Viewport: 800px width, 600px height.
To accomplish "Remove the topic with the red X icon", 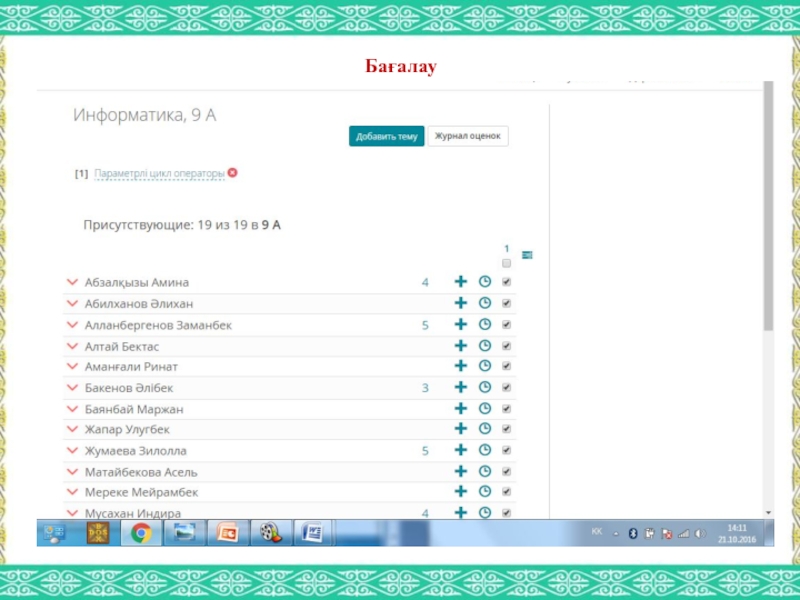I will (x=233, y=173).
